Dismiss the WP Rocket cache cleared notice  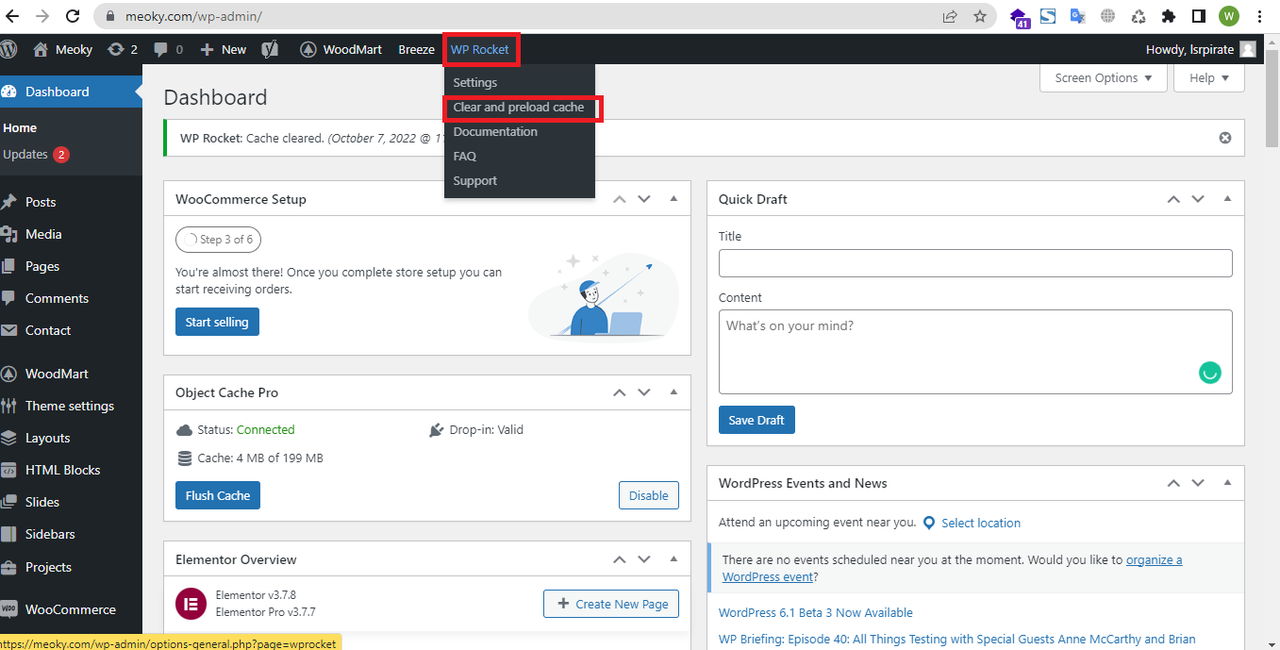pos(1225,138)
